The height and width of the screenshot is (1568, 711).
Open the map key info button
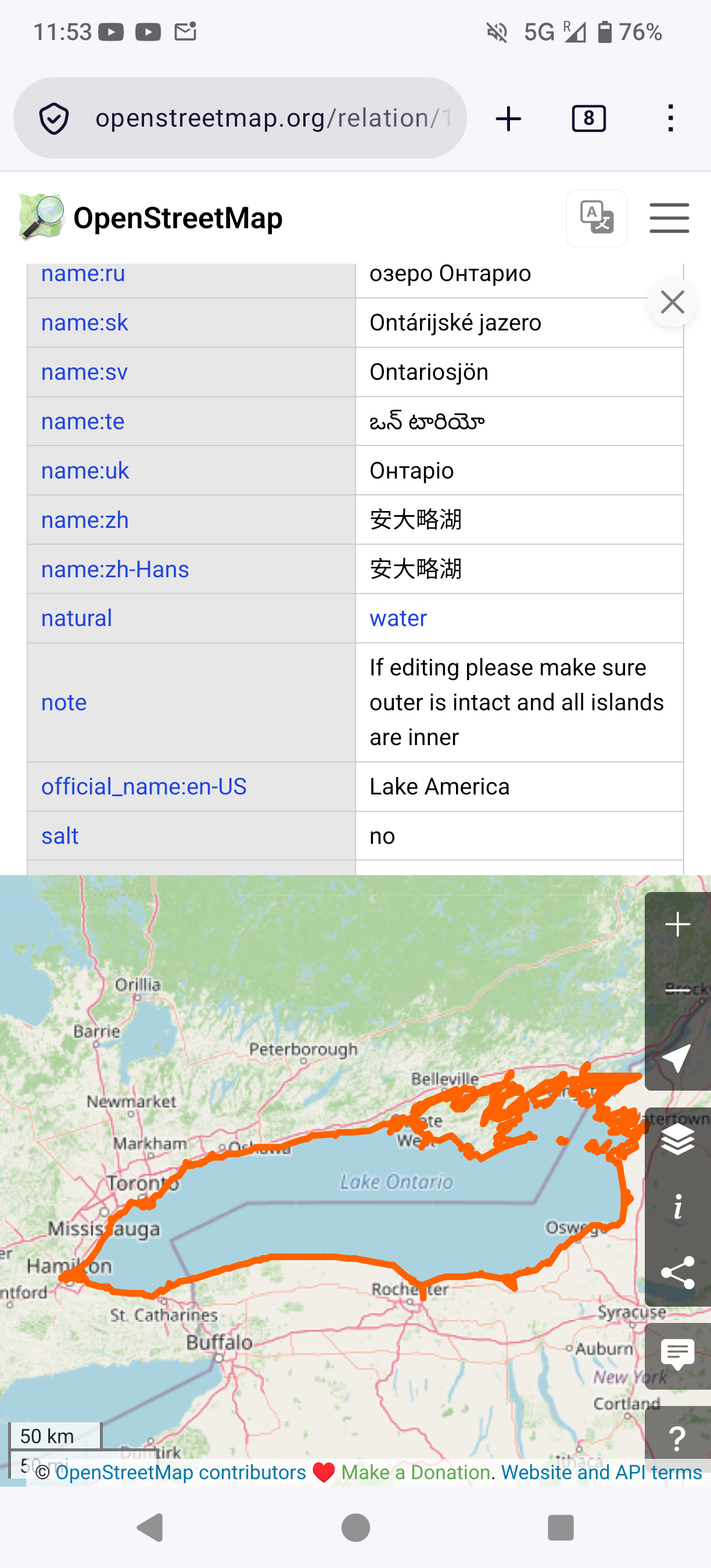tap(677, 1206)
